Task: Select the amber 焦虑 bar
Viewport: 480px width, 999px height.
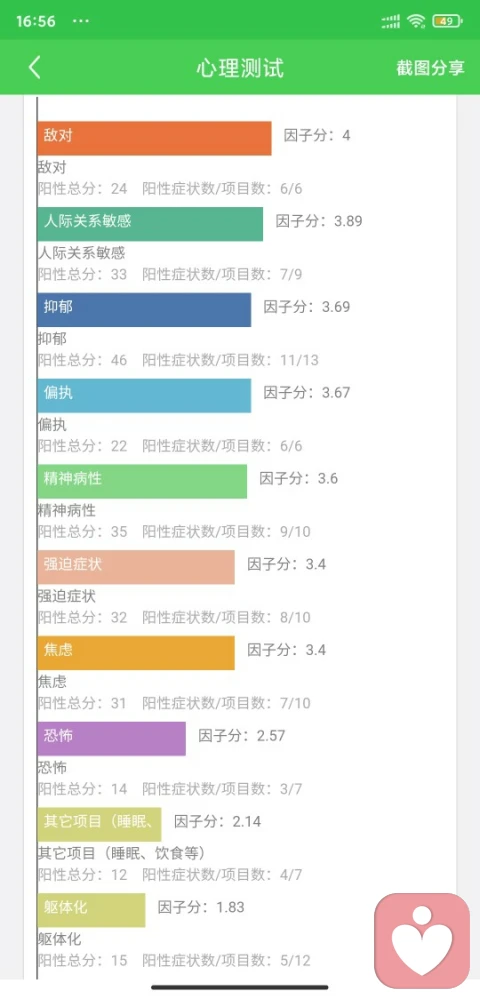Action: tap(136, 652)
